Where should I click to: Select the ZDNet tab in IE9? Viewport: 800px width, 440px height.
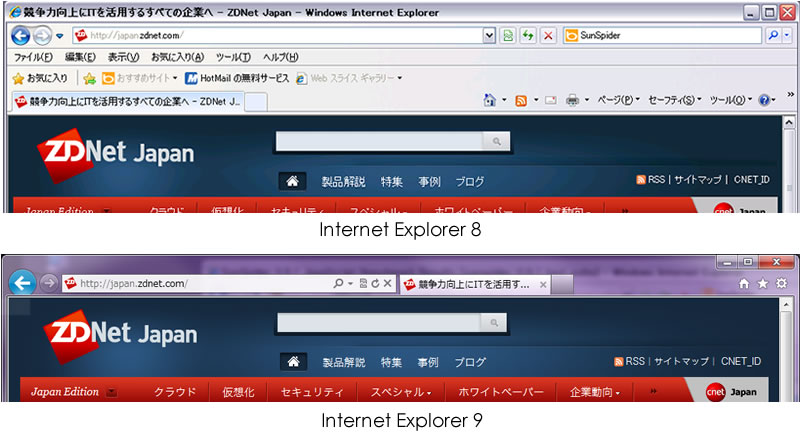point(474,284)
